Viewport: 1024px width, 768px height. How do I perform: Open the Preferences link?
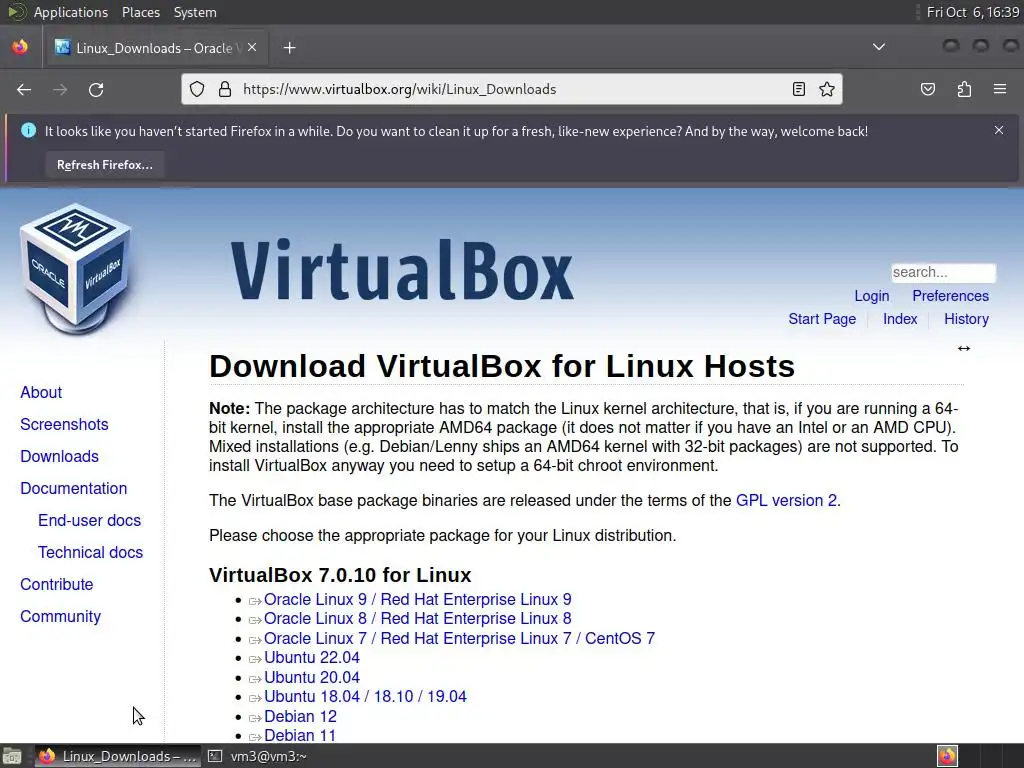[x=950, y=296]
